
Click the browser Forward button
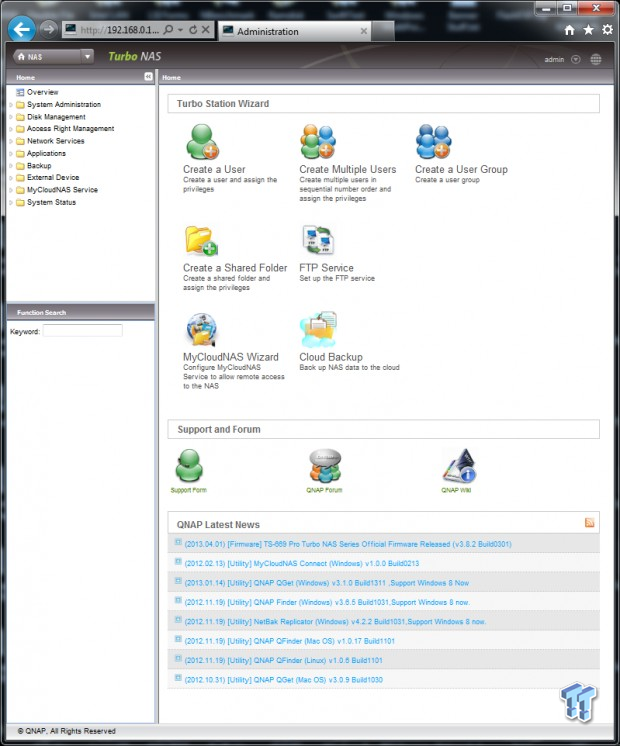pyautogui.click(x=48, y=29)
